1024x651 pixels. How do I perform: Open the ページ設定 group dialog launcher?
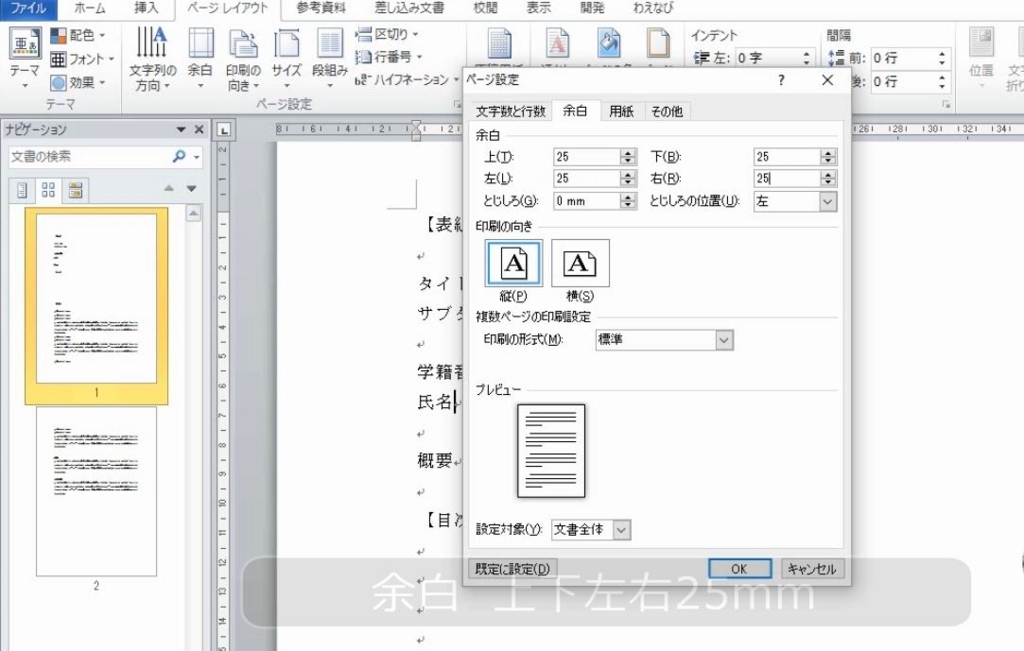click(457, 104)
